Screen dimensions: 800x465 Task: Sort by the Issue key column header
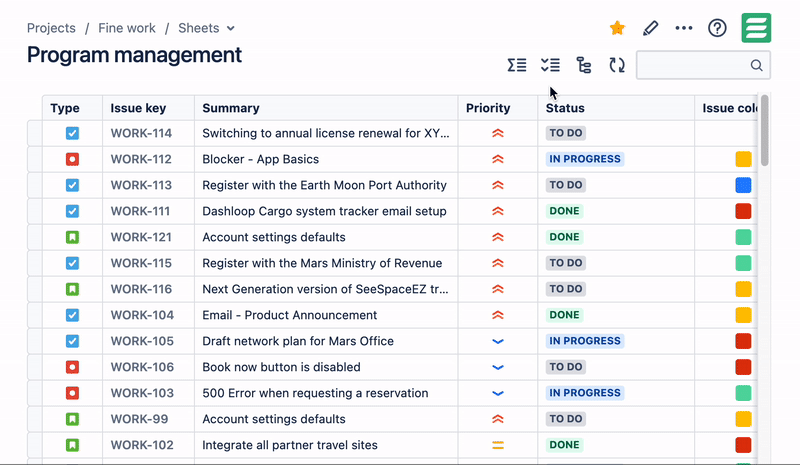(138, 108)
